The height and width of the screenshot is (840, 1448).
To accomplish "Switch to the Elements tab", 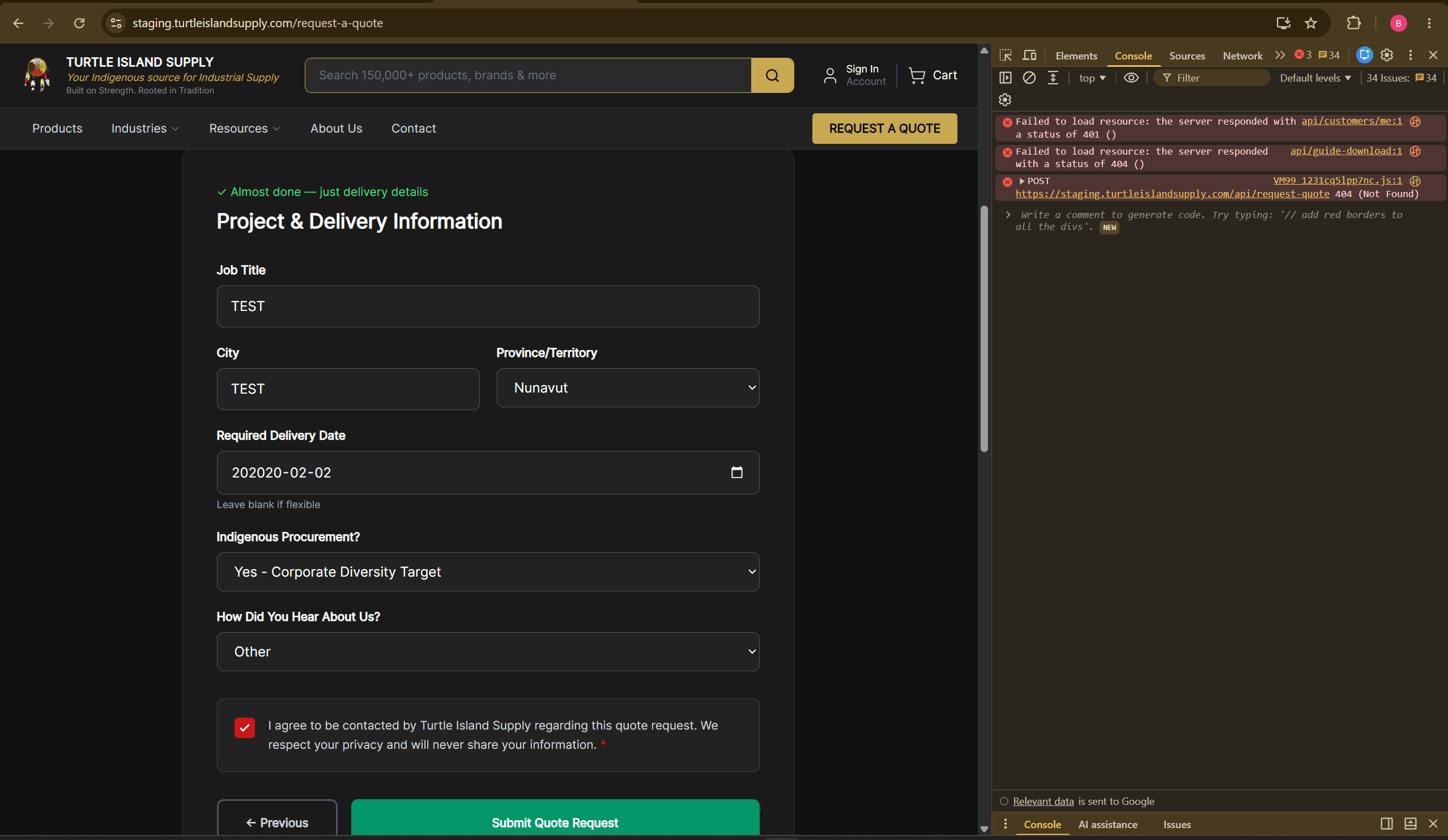I will click(1076, 56).
